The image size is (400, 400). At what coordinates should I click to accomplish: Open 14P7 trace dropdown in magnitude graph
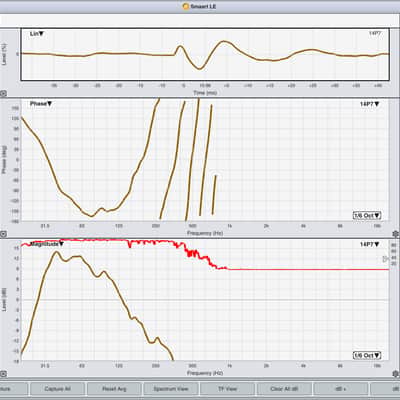[369, 244]
